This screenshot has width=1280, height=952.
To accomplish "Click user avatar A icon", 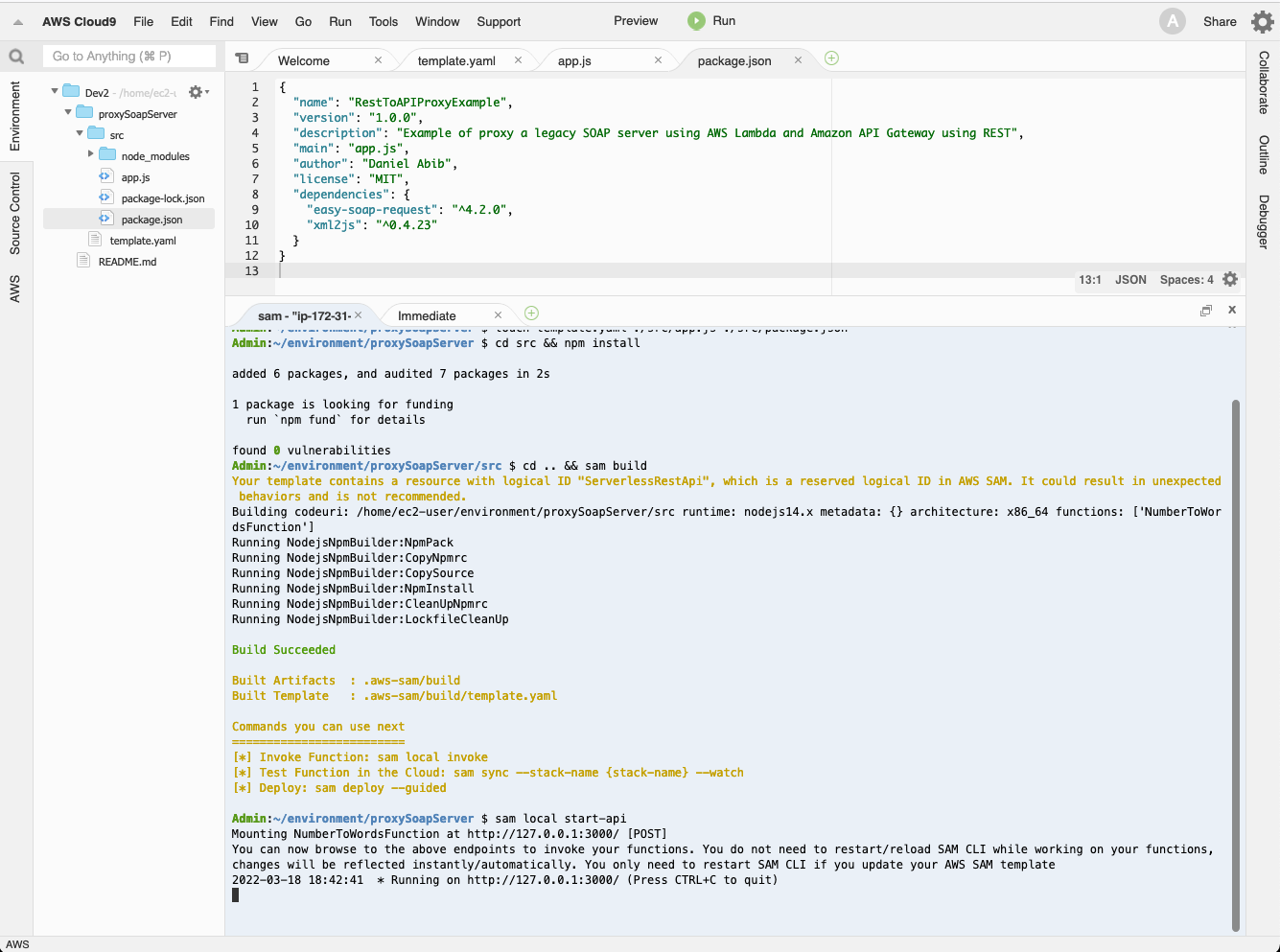I will click(1172, 21).
